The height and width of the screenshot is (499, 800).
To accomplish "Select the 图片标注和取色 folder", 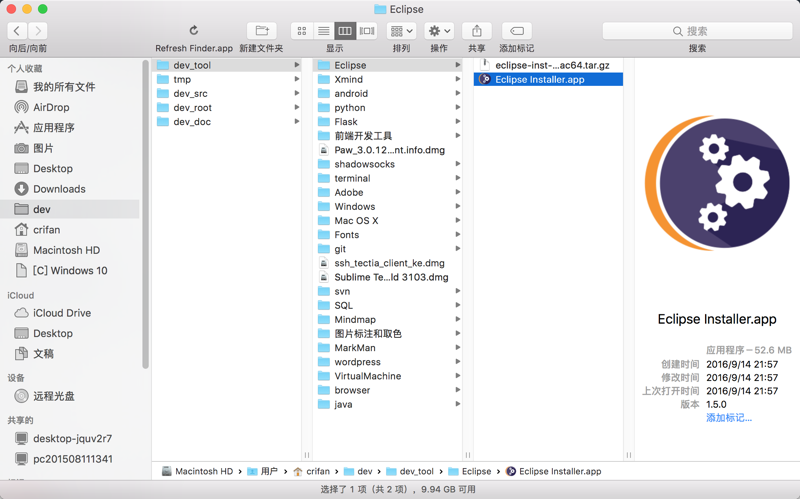I will [388, 334].
